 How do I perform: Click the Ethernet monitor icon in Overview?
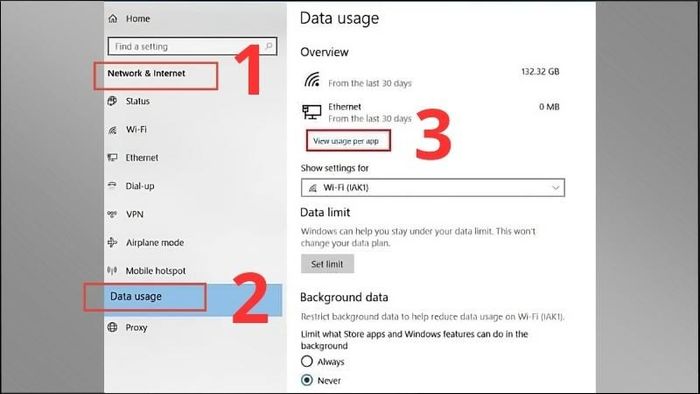312,112
